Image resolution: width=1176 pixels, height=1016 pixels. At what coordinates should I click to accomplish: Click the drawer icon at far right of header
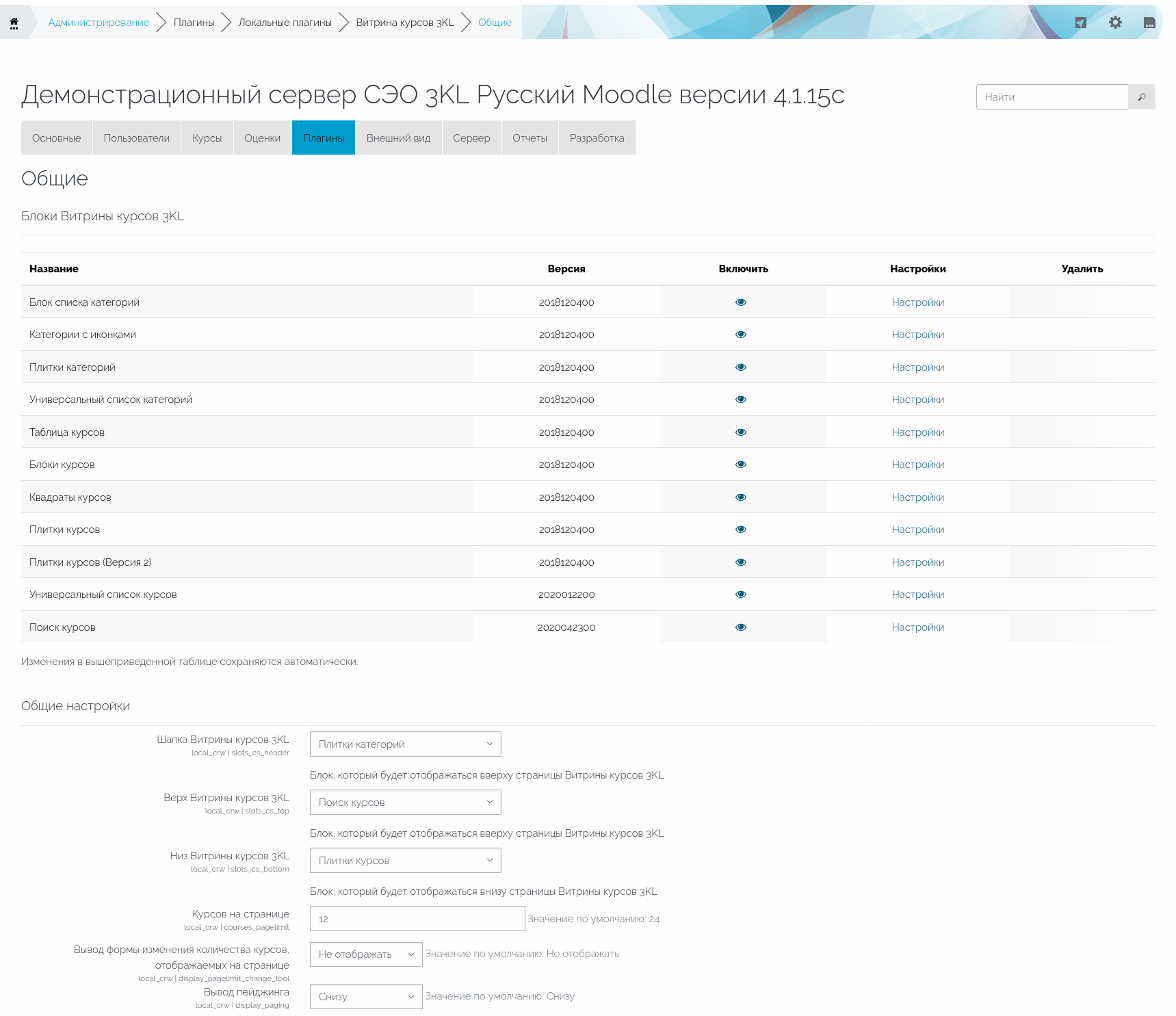tap(1149, 23)
